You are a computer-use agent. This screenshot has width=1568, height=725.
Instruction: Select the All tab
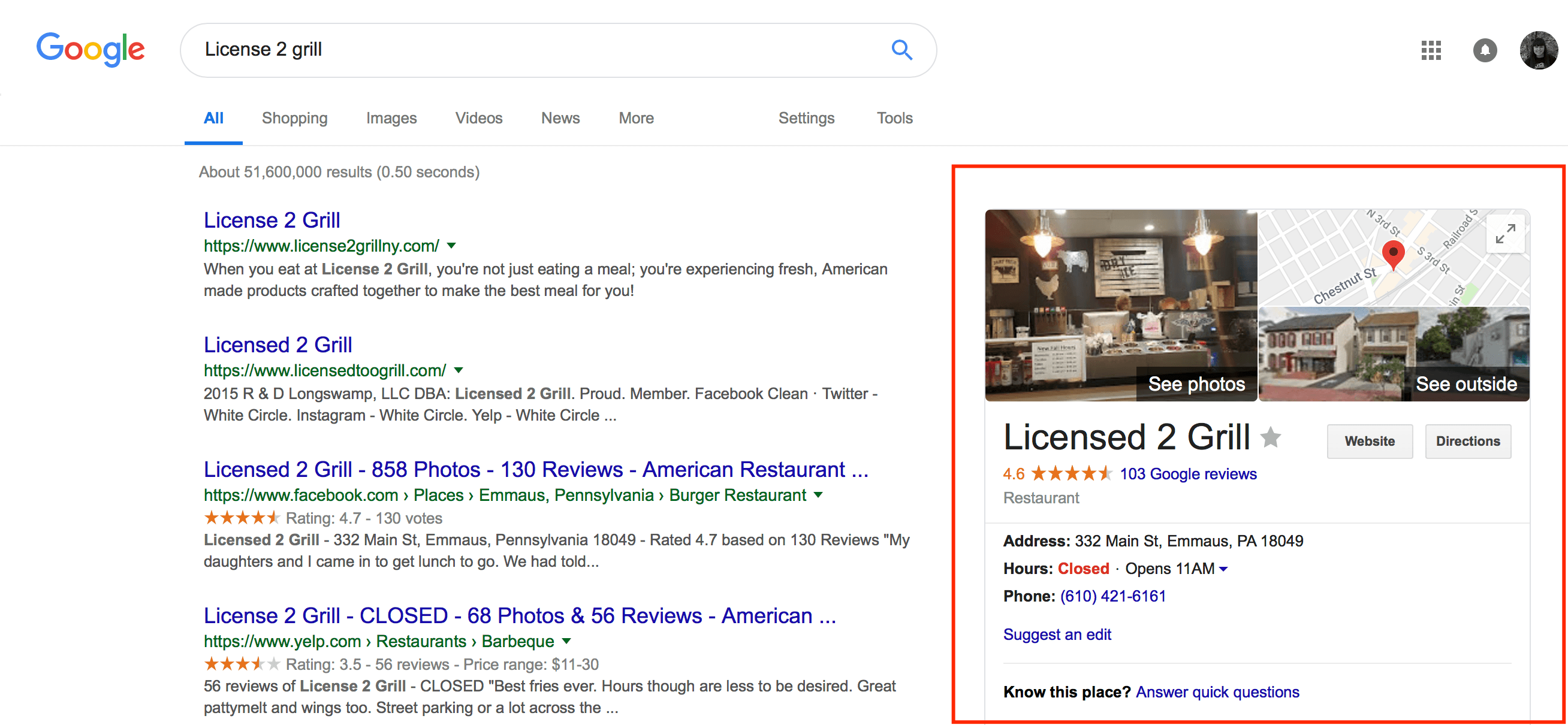point(213,118)
